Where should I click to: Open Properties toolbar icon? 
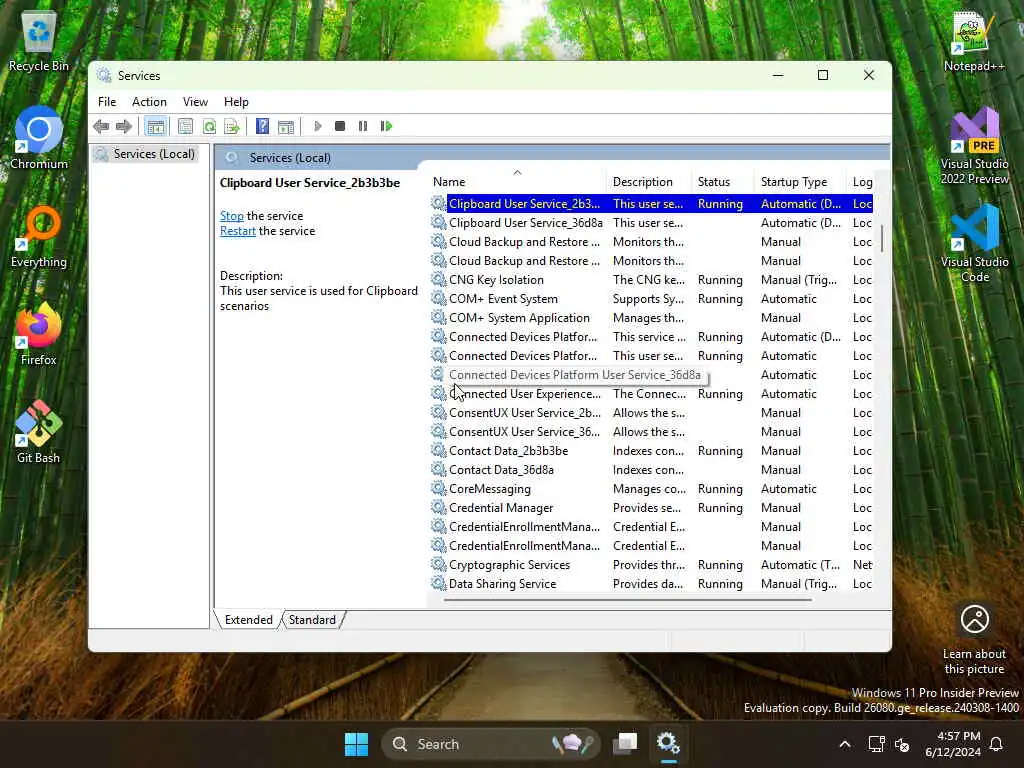(x=185, y=126)
